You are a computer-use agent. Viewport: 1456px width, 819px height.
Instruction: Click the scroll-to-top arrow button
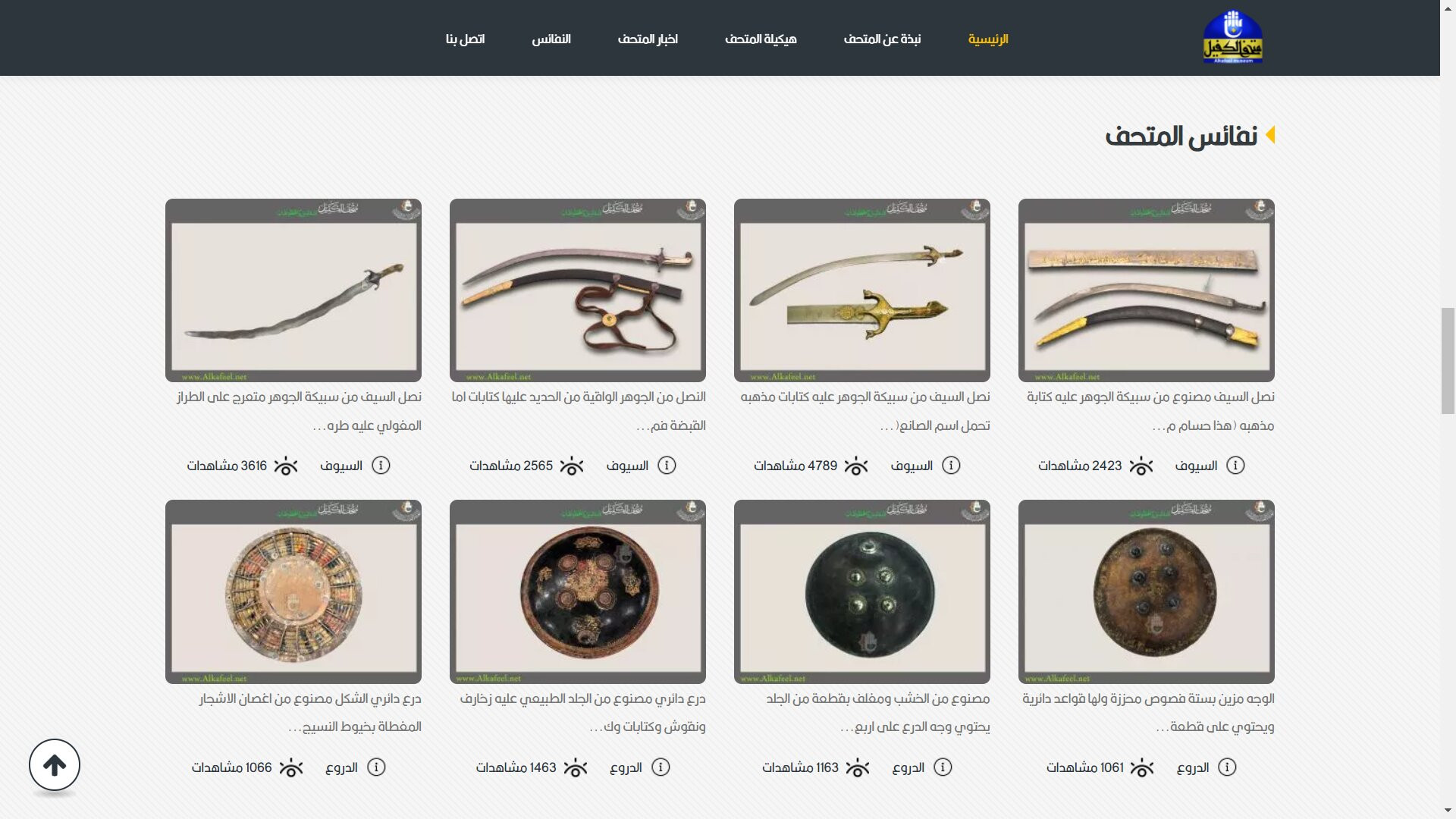coord(55,765)
